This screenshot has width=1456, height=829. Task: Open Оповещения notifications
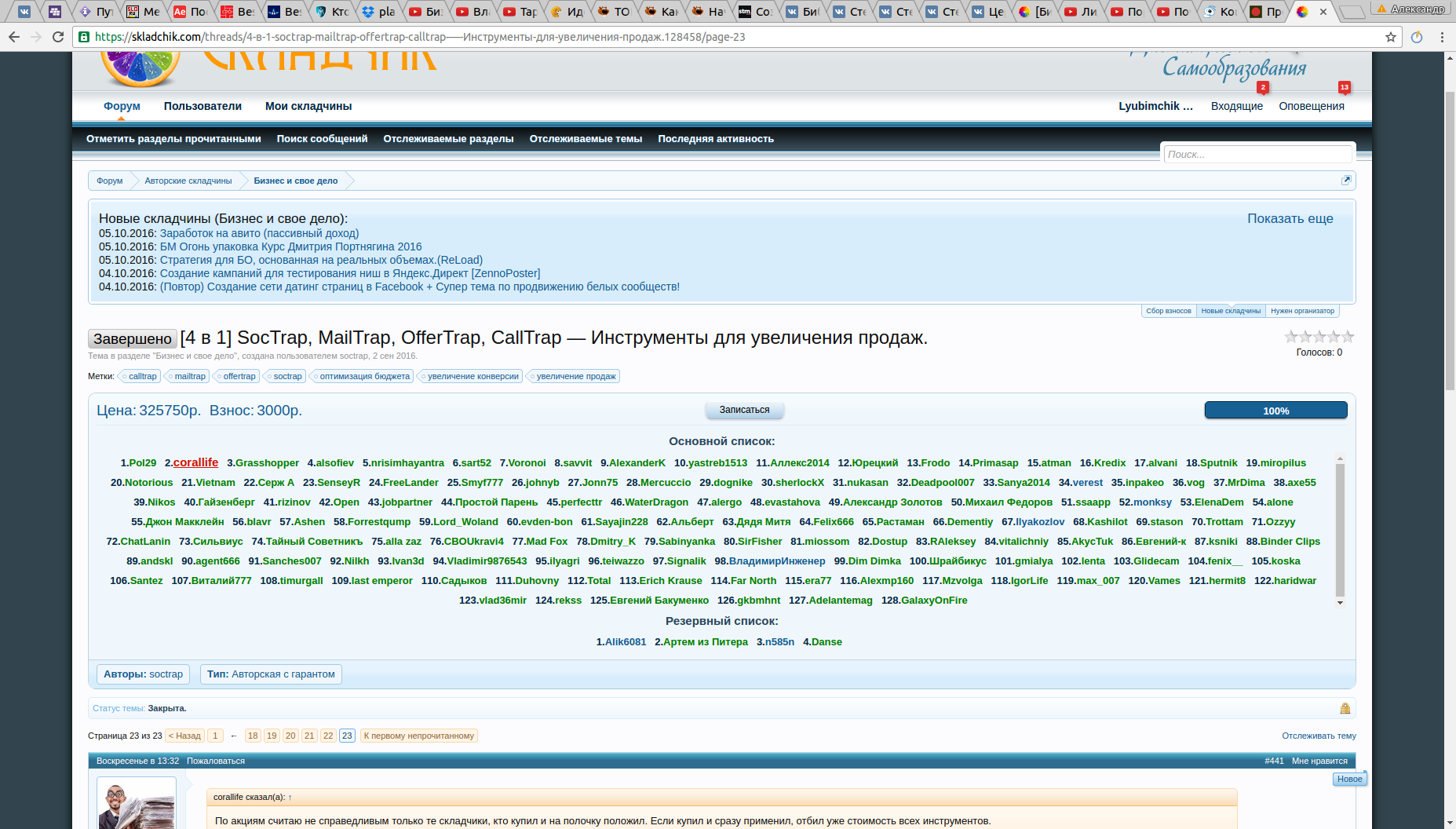1312,106
